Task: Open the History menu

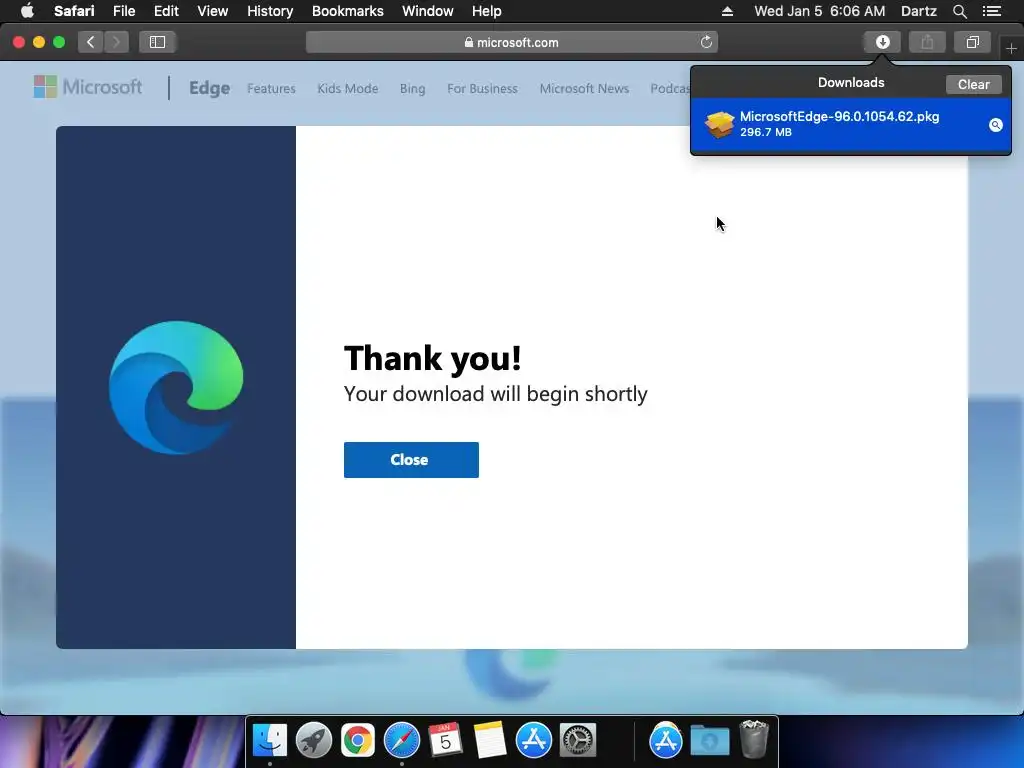Action: 270,11
